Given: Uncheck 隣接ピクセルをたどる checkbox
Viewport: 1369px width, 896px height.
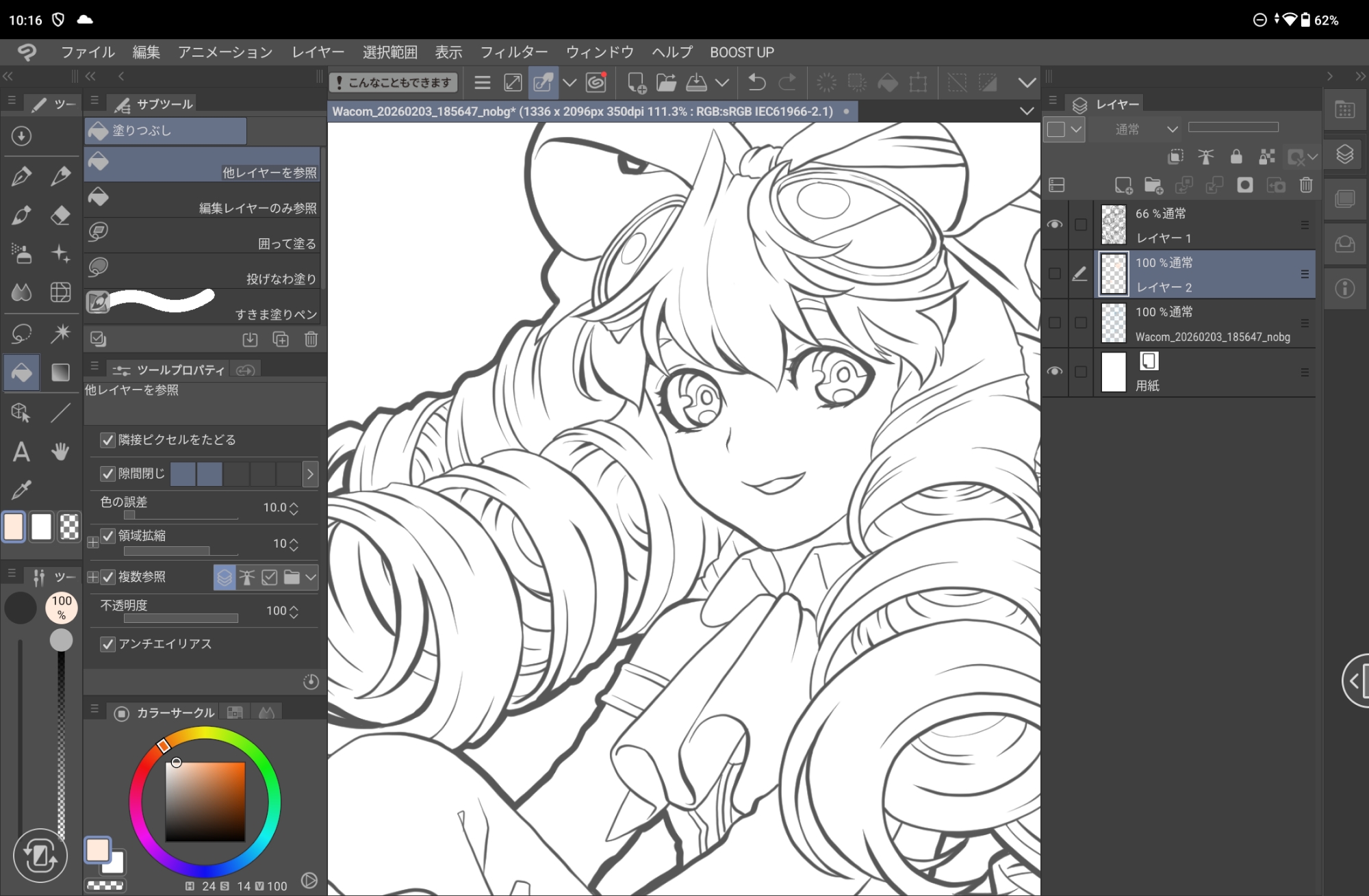Looking at the screenshot, I should point(107,440).
